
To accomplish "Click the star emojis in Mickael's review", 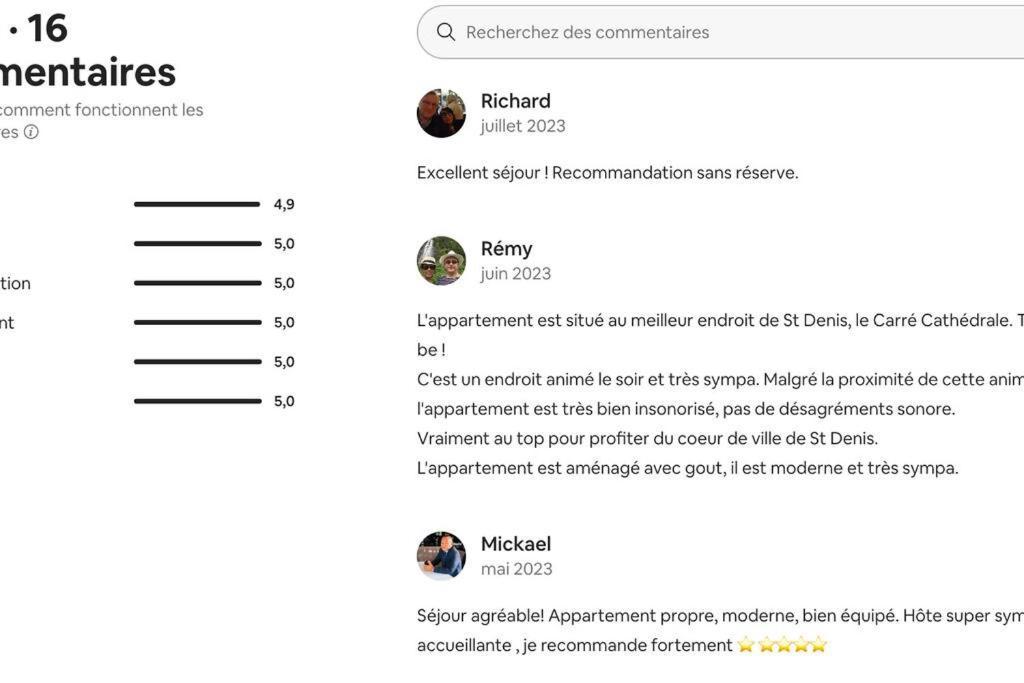I will (x=782, y=645).
